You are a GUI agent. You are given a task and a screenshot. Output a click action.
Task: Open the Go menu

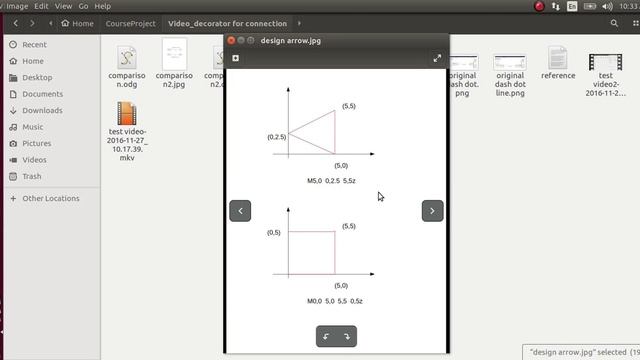pyautogui.click(x=83, y=6)
